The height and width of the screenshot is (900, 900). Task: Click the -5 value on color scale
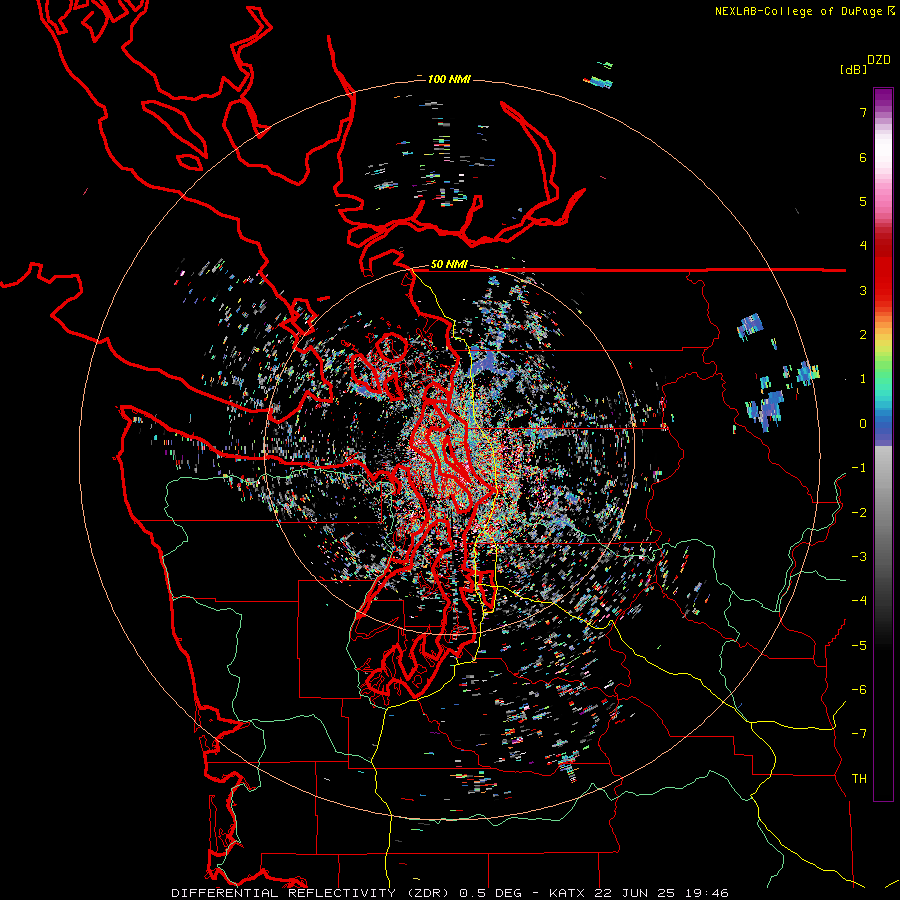(859, 646)
